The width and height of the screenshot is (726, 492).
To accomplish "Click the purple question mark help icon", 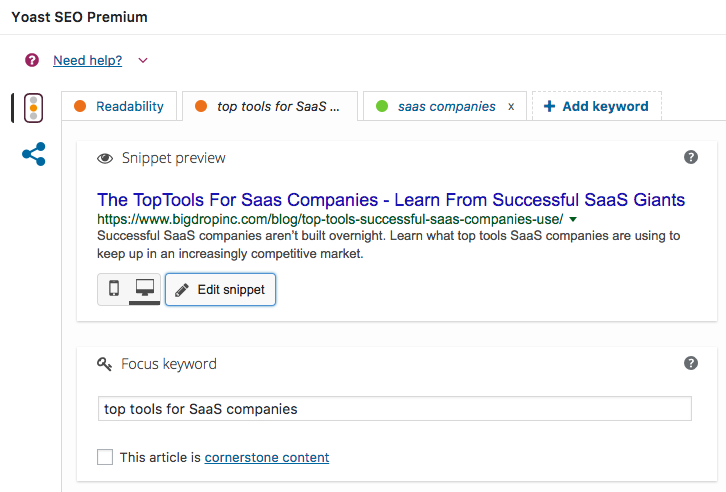I will (x=32, y=60).
